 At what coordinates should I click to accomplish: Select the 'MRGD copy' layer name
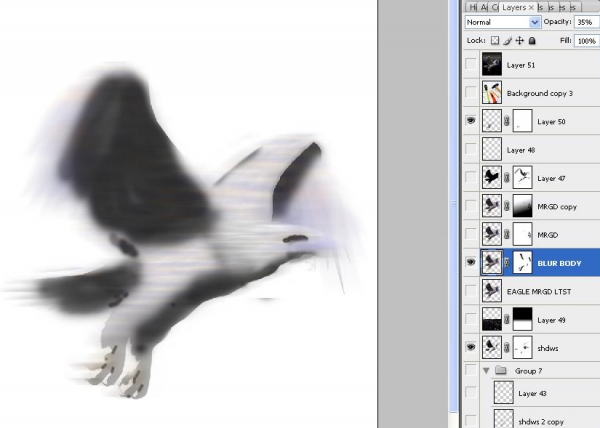(x=557, y=207)
